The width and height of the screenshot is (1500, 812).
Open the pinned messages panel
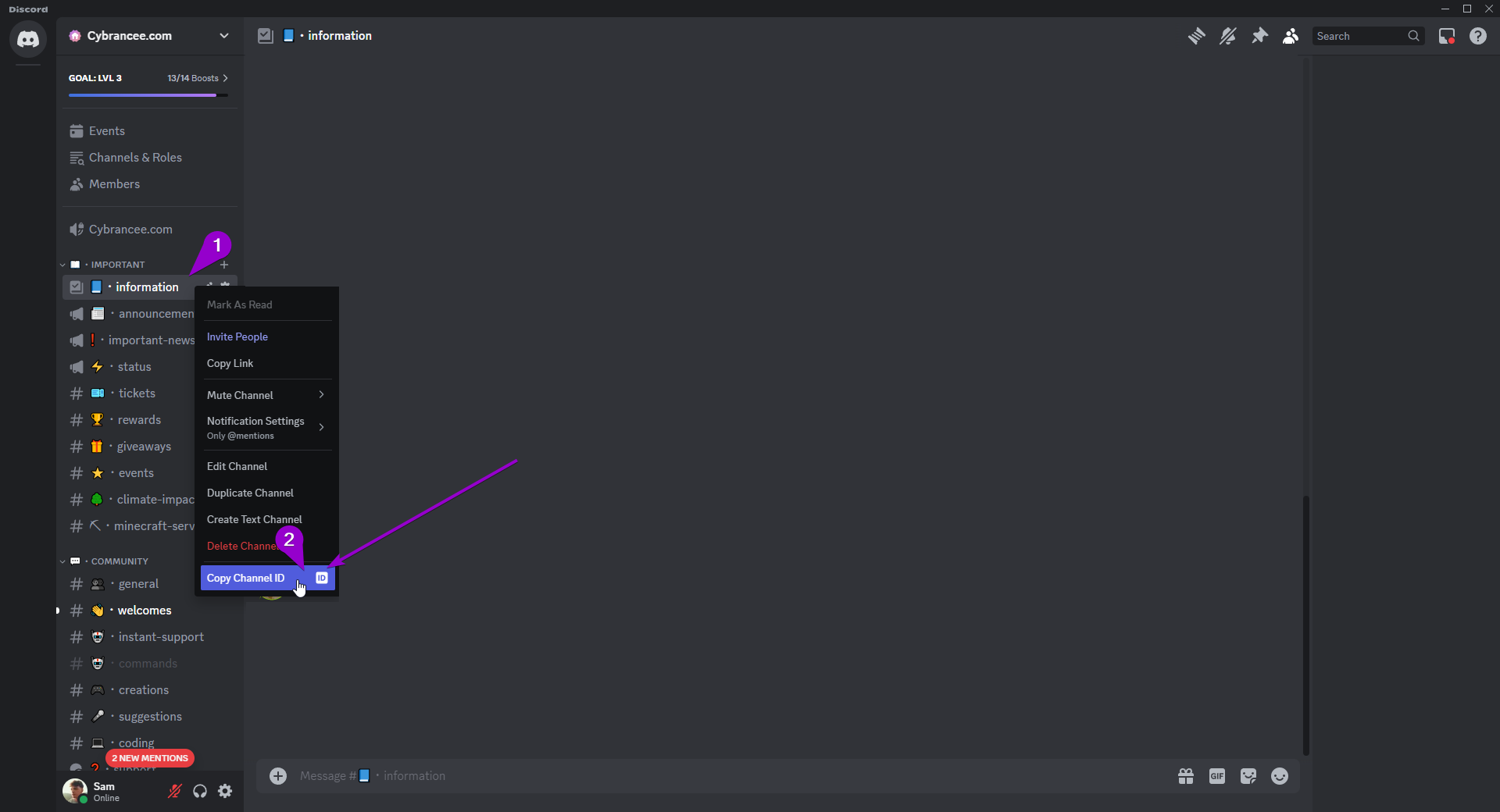pyautogui.click(x=1259, y=36)
